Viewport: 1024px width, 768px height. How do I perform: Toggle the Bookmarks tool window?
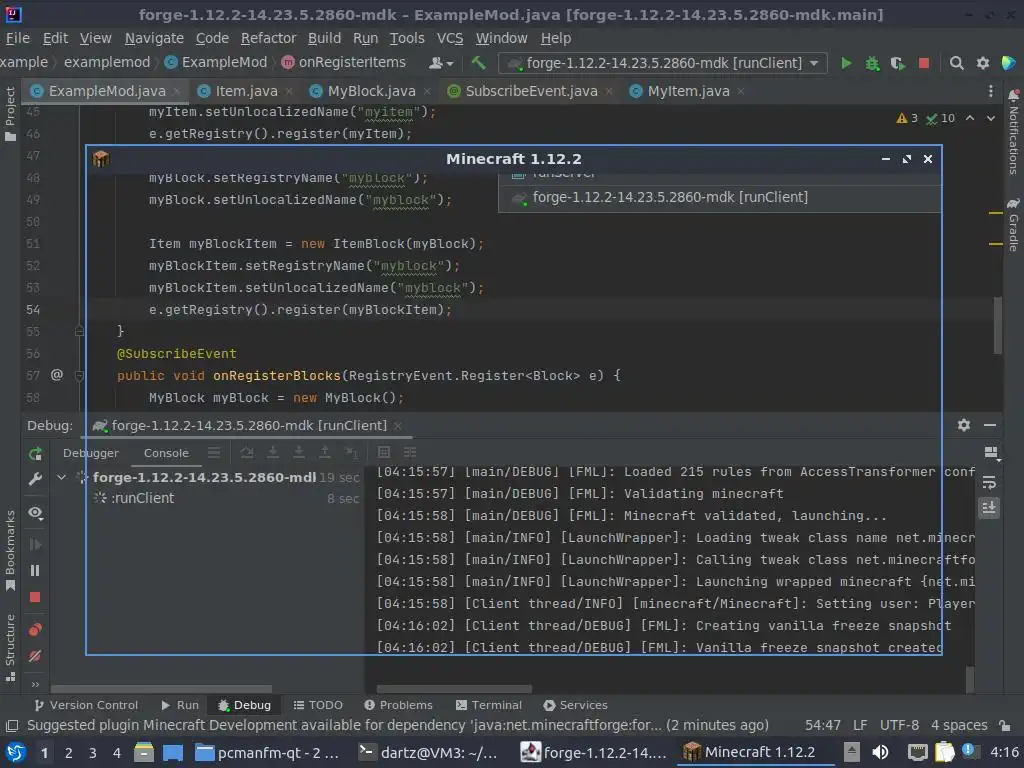[x=10, y=551]
